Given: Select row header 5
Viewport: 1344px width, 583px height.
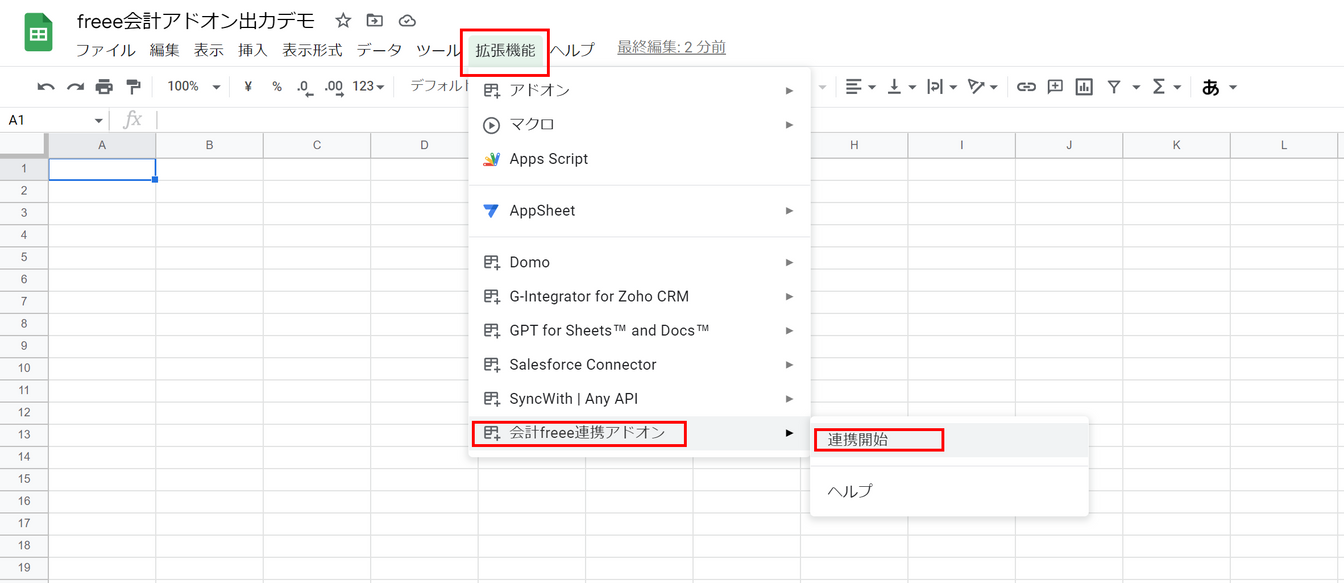Looking at the screenshot, I should (x=24, y=258).
